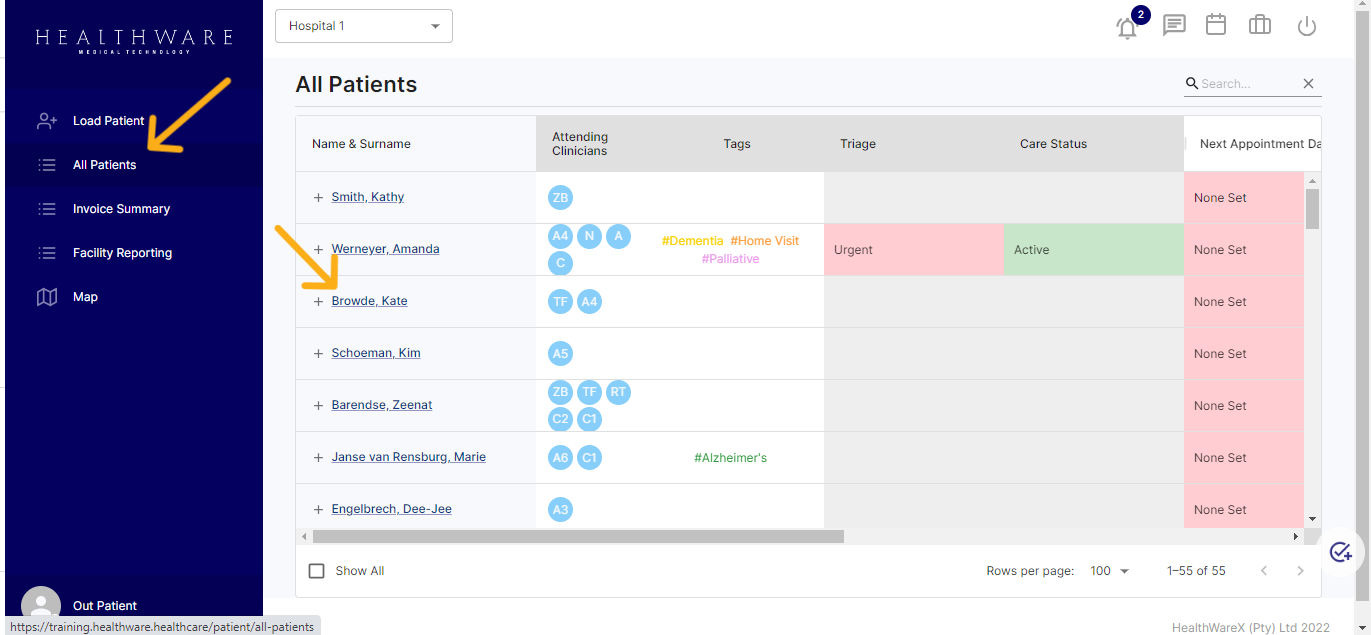The width and height of the screenshot is (1371, 635).
Task: Click the patient search field
Action: click(x=1245, y=84)
